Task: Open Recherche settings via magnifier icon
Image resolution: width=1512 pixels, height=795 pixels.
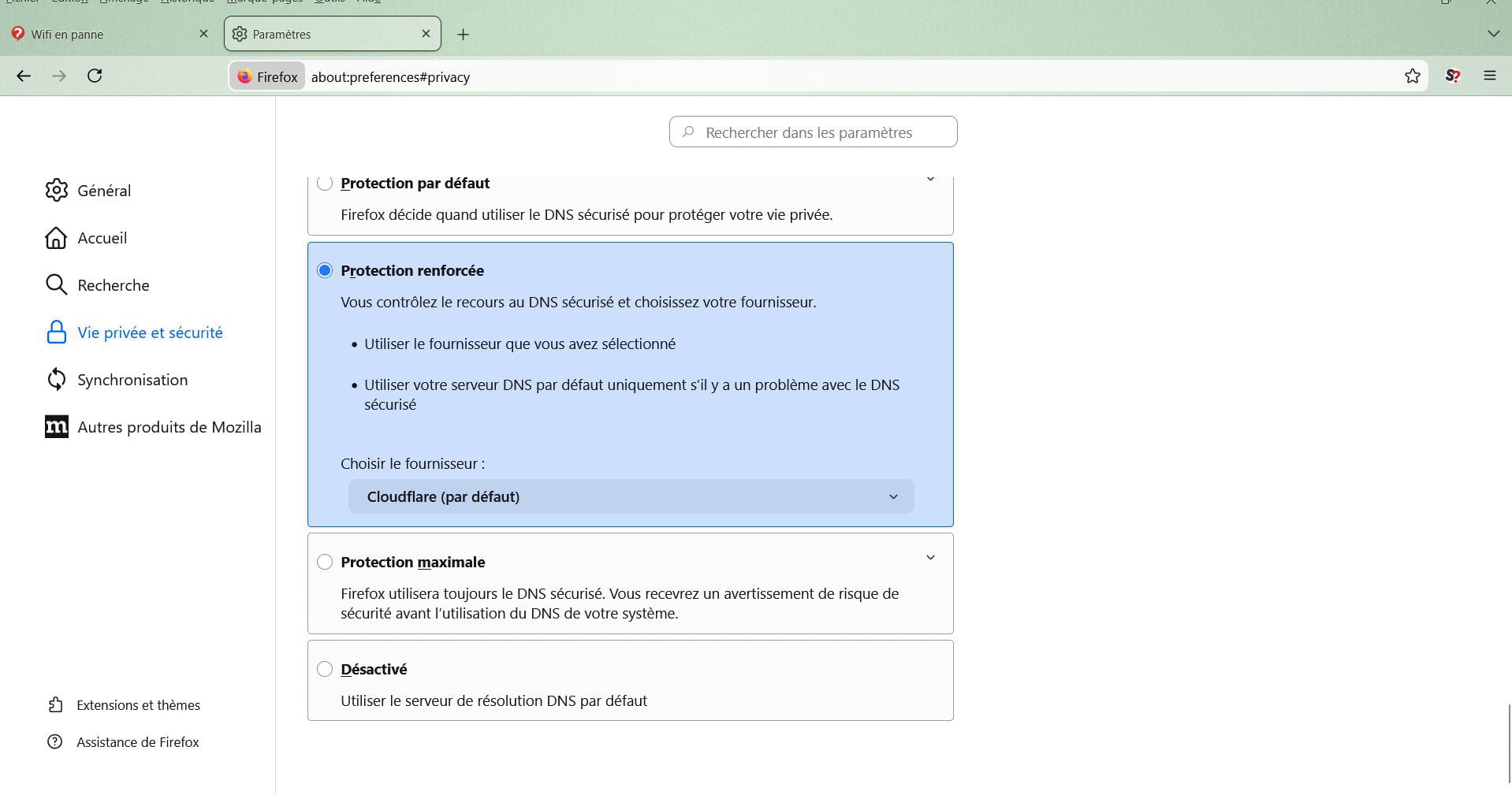Action: 56,285
